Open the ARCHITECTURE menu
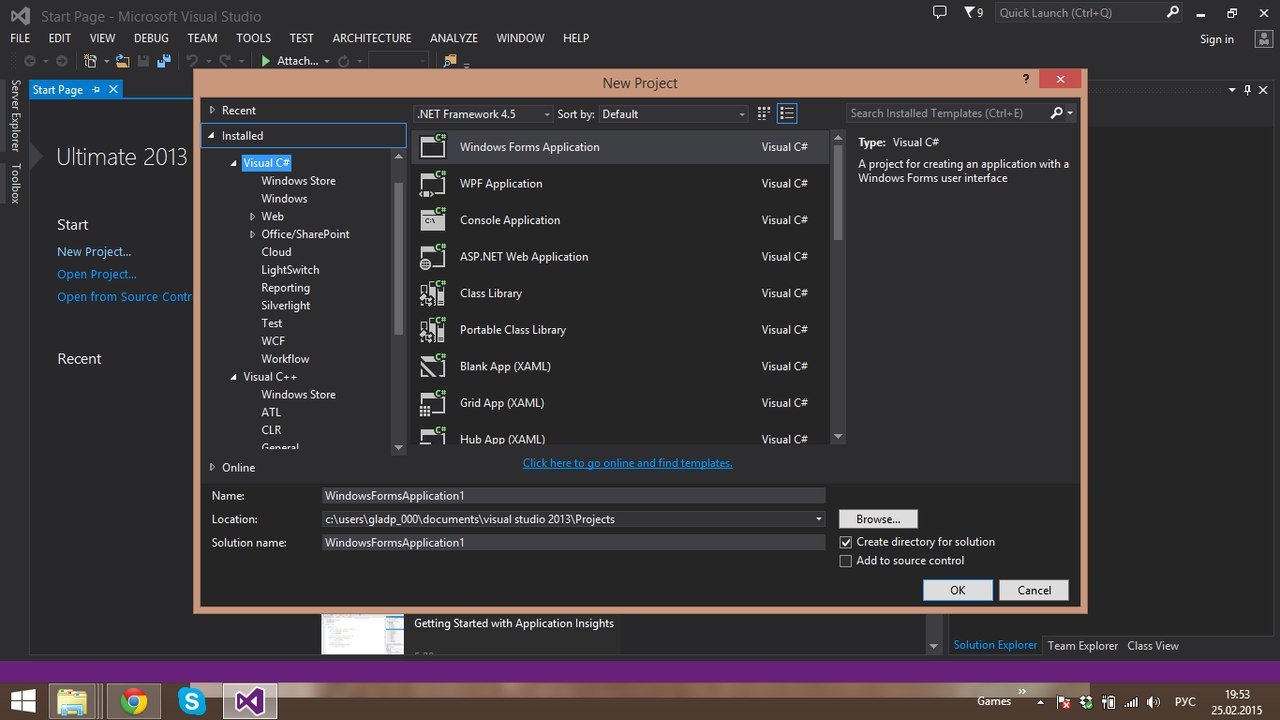 click(x=371, y=38)
